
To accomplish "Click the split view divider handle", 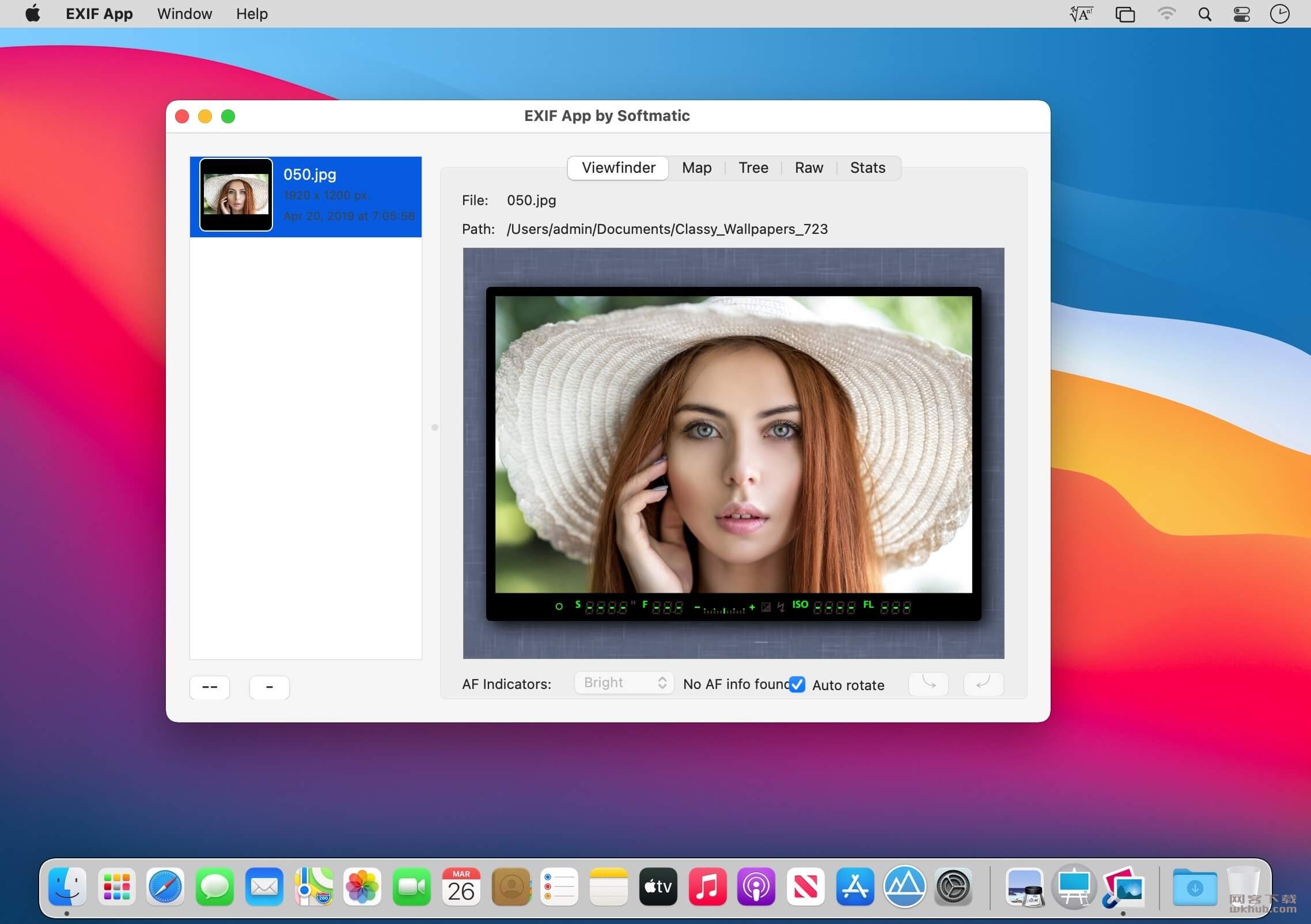I will pyautogui.click(x=435, y=427).
